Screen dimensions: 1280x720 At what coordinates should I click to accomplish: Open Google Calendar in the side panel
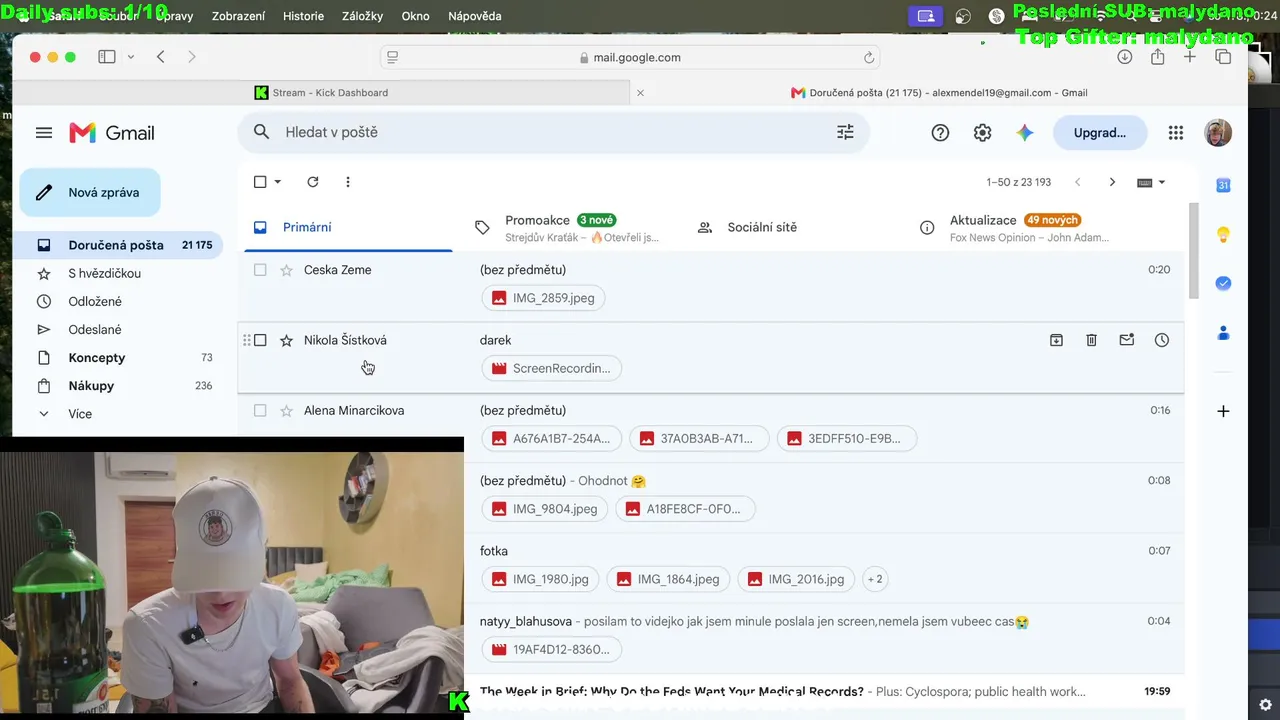coord(1223,185)
